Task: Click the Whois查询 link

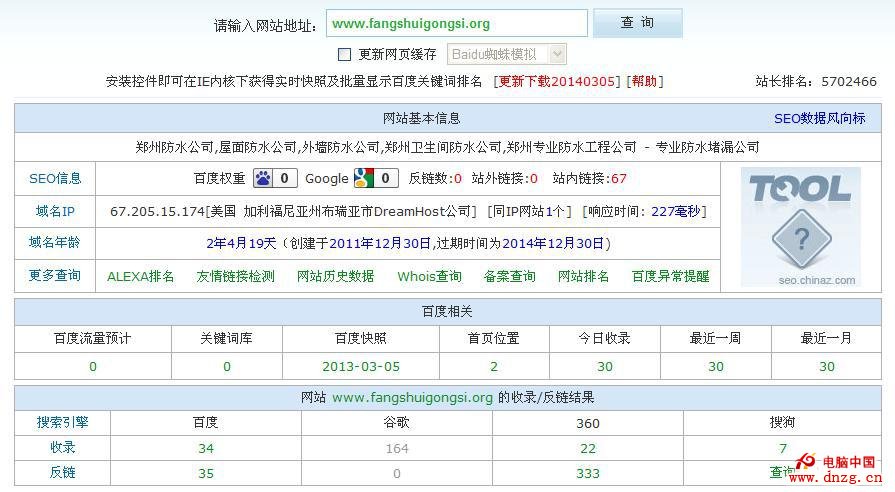Action: click(429, 276)
